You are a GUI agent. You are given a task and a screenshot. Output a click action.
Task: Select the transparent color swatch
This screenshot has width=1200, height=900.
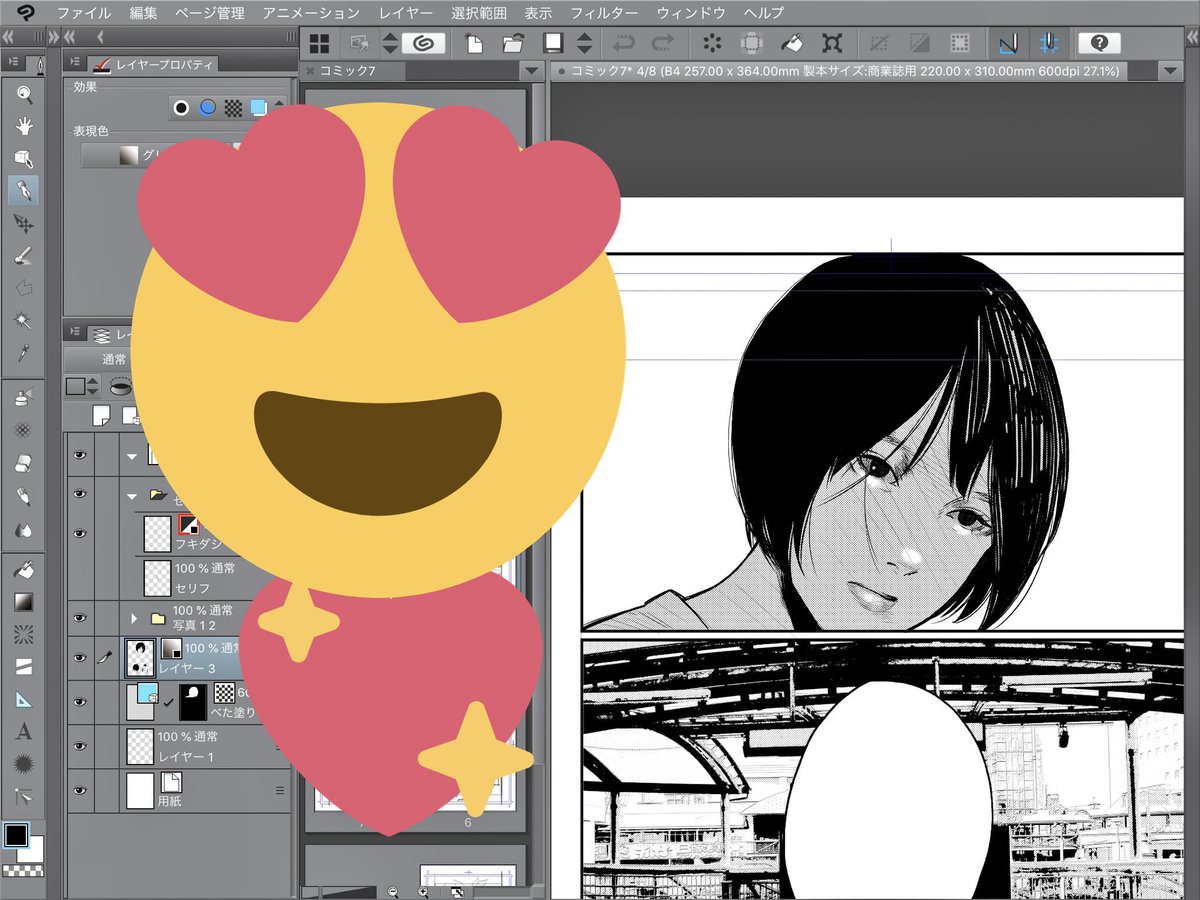22,870
